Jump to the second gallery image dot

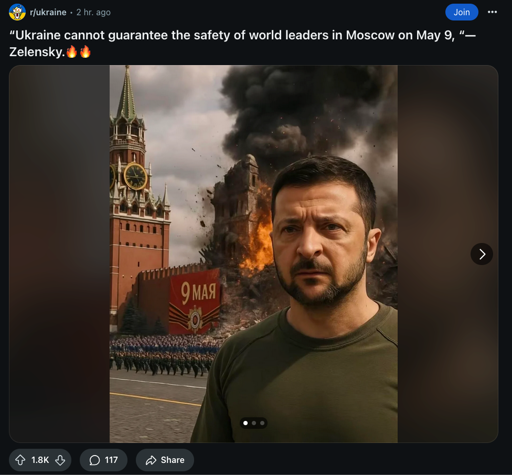click(254, 423)
